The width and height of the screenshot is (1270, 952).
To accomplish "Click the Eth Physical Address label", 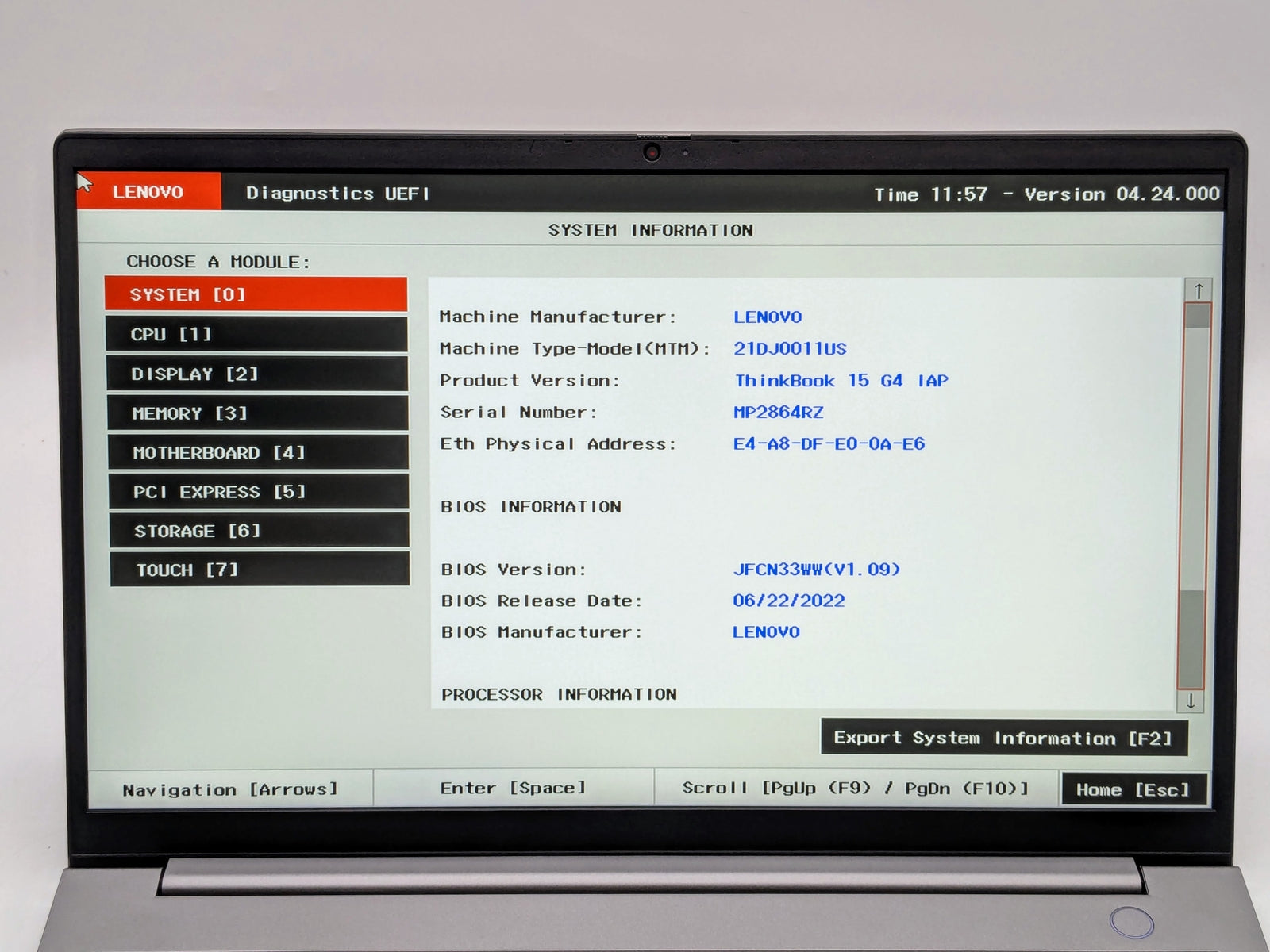I will [x=558, y=443].
